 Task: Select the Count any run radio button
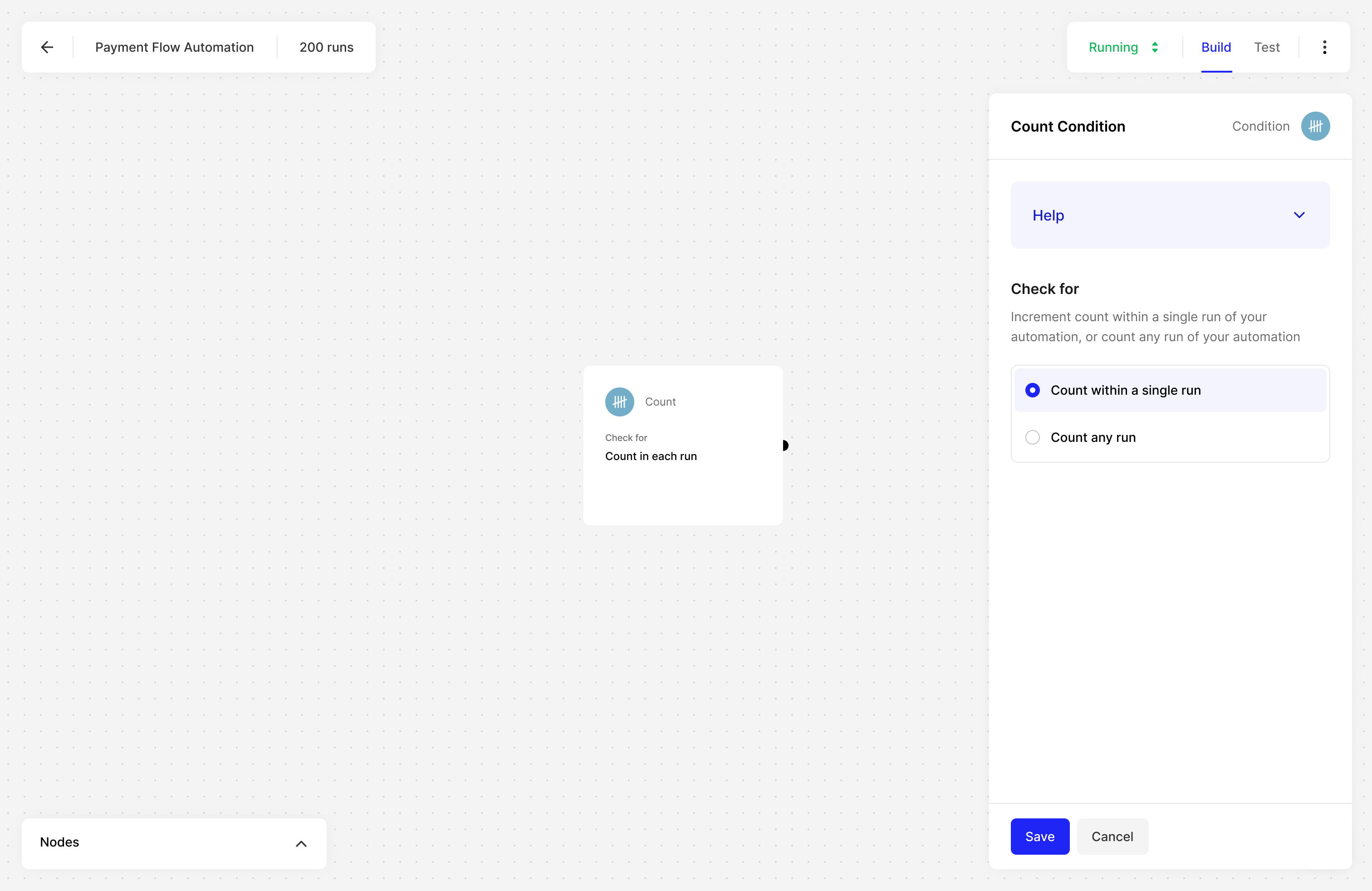1033,437
